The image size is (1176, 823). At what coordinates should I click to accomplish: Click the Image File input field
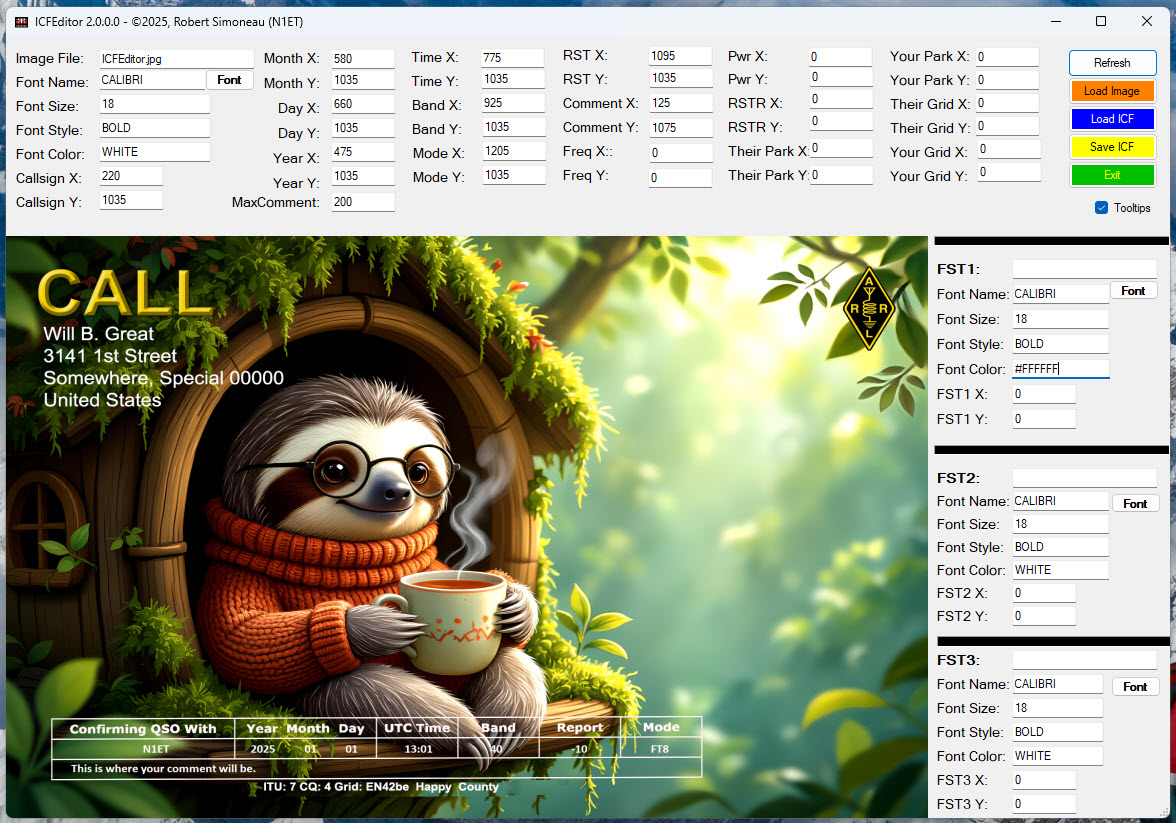[x=176, y=59]
